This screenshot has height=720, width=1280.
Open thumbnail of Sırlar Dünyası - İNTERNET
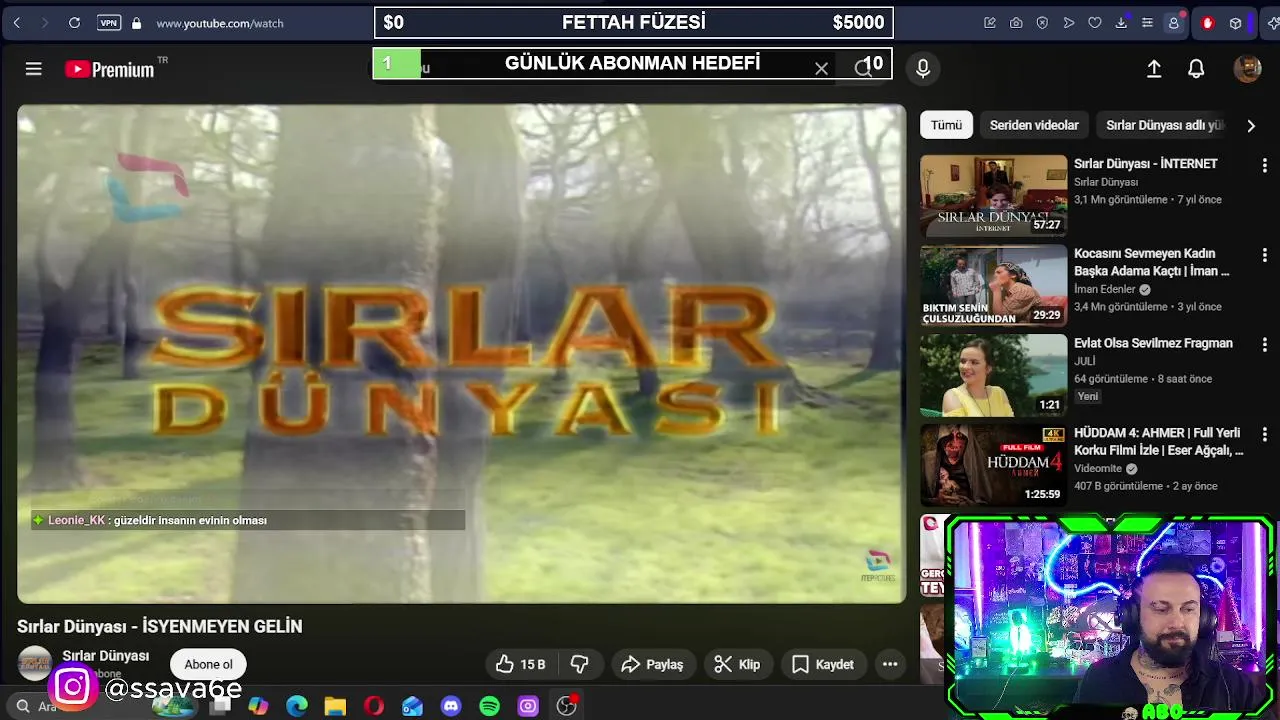point(993,195)
